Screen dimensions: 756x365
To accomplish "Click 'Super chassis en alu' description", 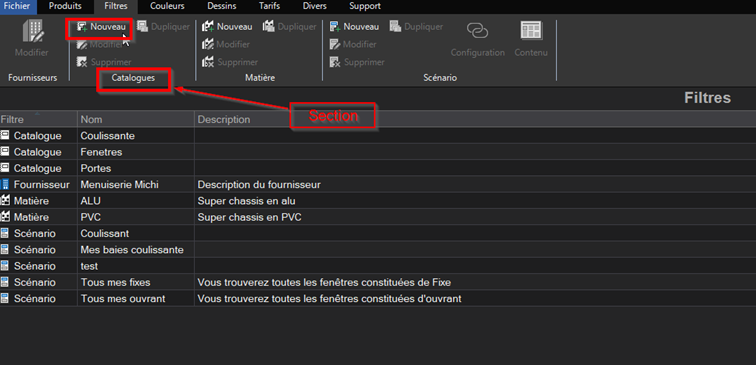I will pyautogui.click(x=246, y=201).
